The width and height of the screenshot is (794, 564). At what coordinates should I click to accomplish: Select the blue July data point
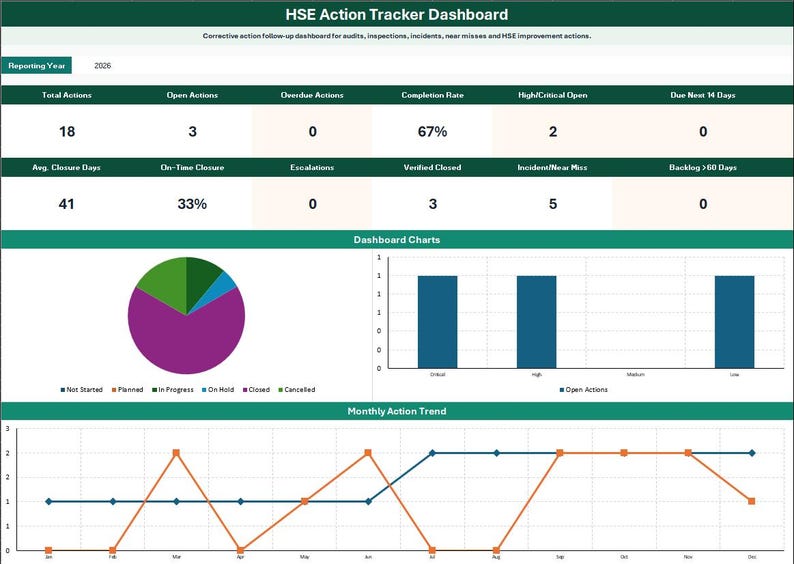(x=432, y=453)
